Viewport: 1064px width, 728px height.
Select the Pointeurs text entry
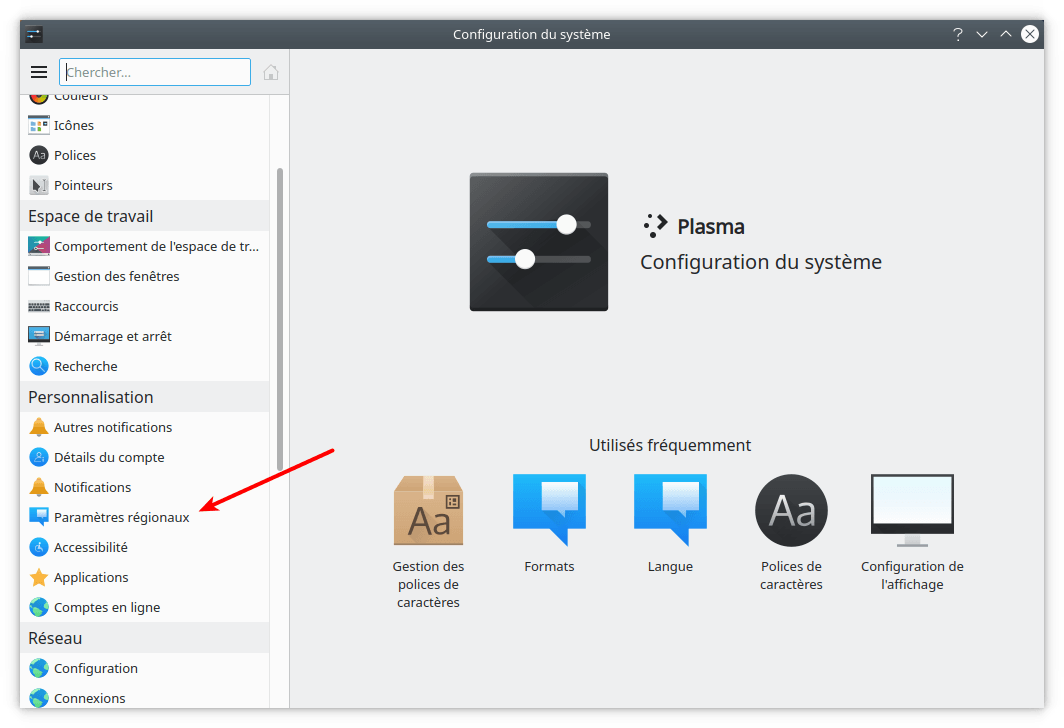[83, 185]
